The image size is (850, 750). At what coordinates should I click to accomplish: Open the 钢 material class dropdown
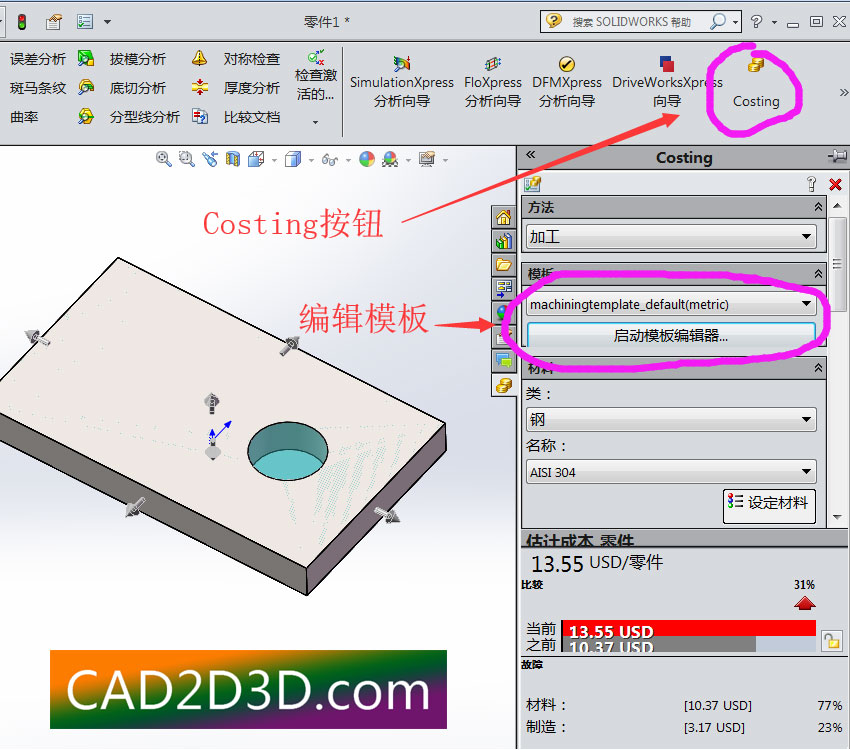point(671,419)
